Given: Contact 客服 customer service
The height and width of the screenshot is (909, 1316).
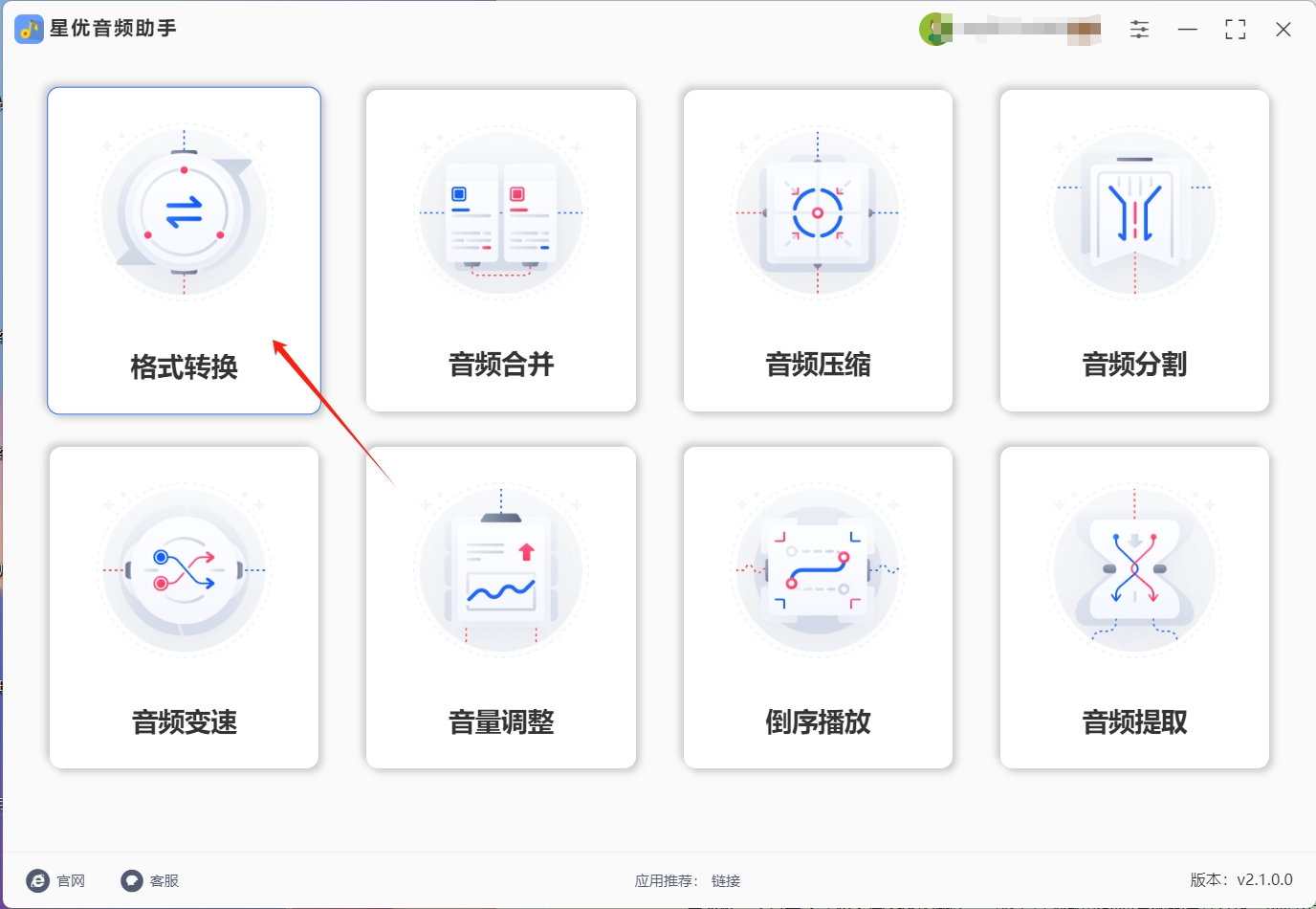Looking at the screenshot, I should (150, 880).
